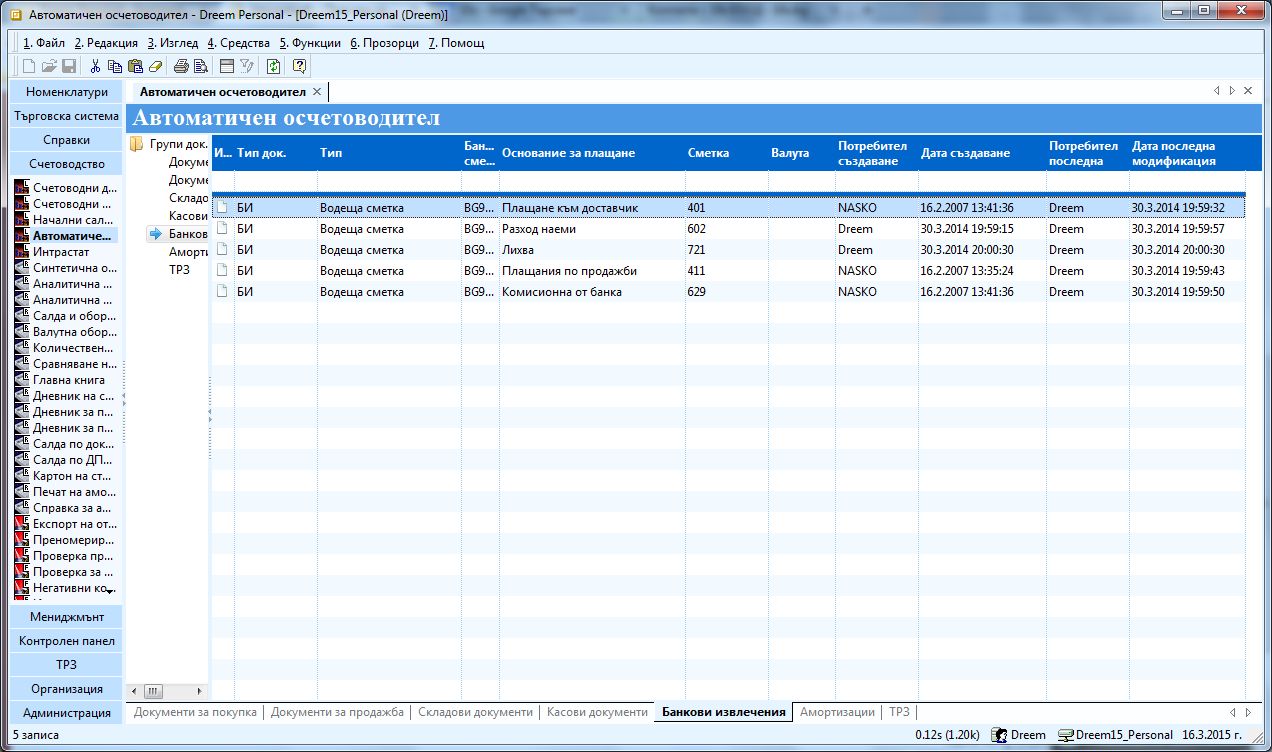Select row Комисионна от банка

pyautogui.click(x=728, y=292)
